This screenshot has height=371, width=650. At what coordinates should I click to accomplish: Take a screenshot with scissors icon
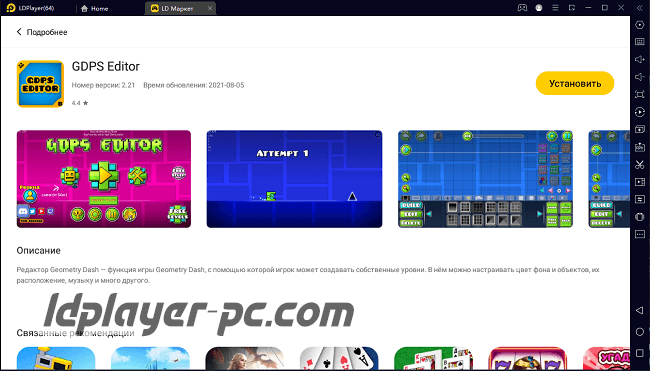[640, 164]
